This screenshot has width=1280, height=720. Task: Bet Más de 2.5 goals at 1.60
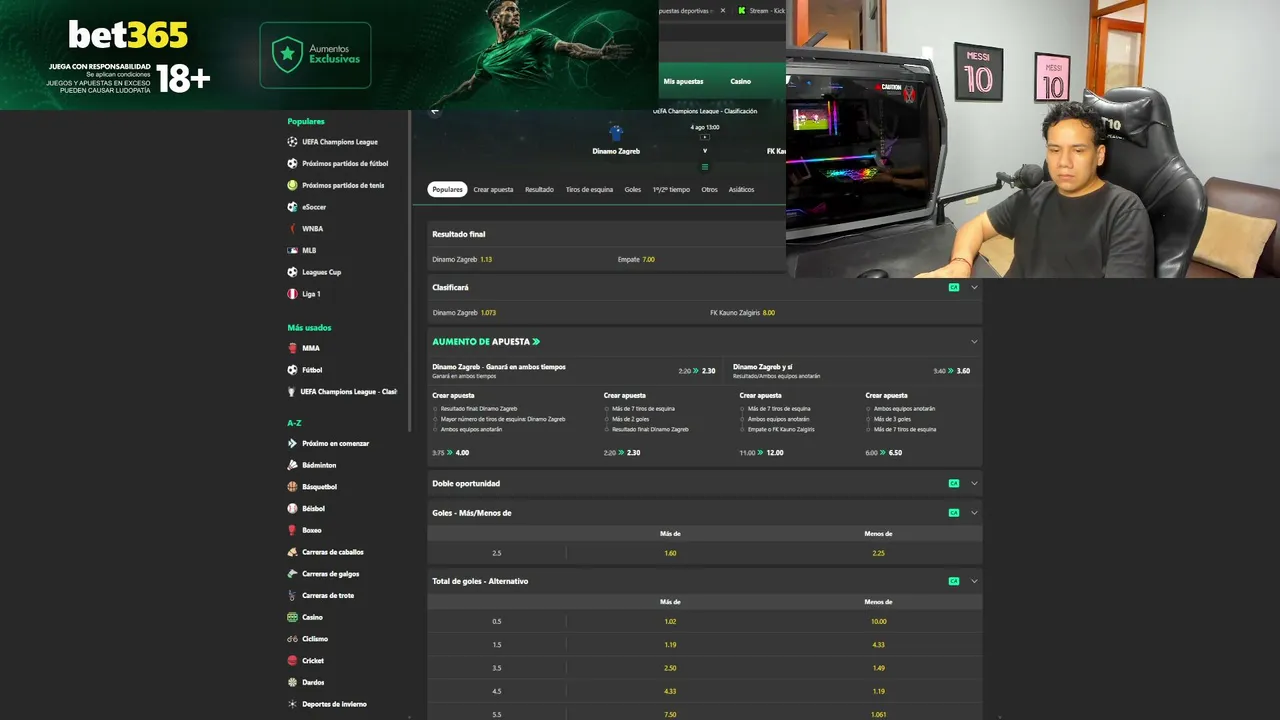coord(670,553)
